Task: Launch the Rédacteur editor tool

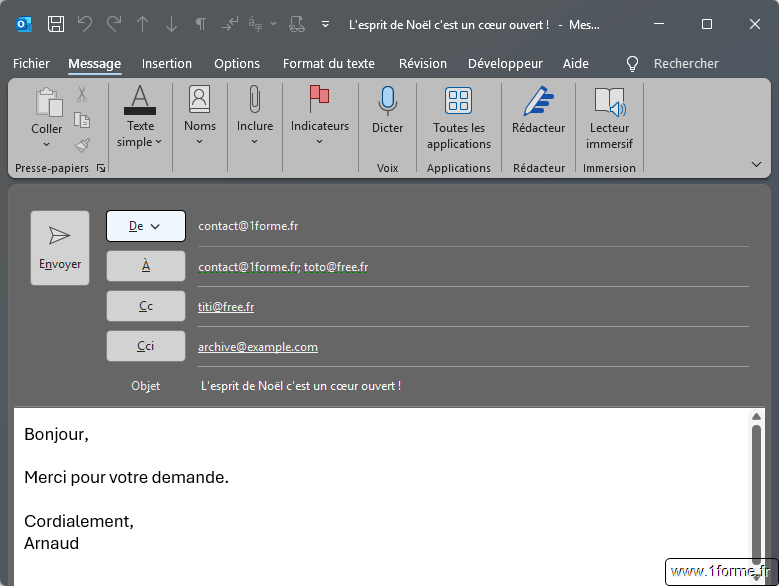Action: (x=539, y=110)
